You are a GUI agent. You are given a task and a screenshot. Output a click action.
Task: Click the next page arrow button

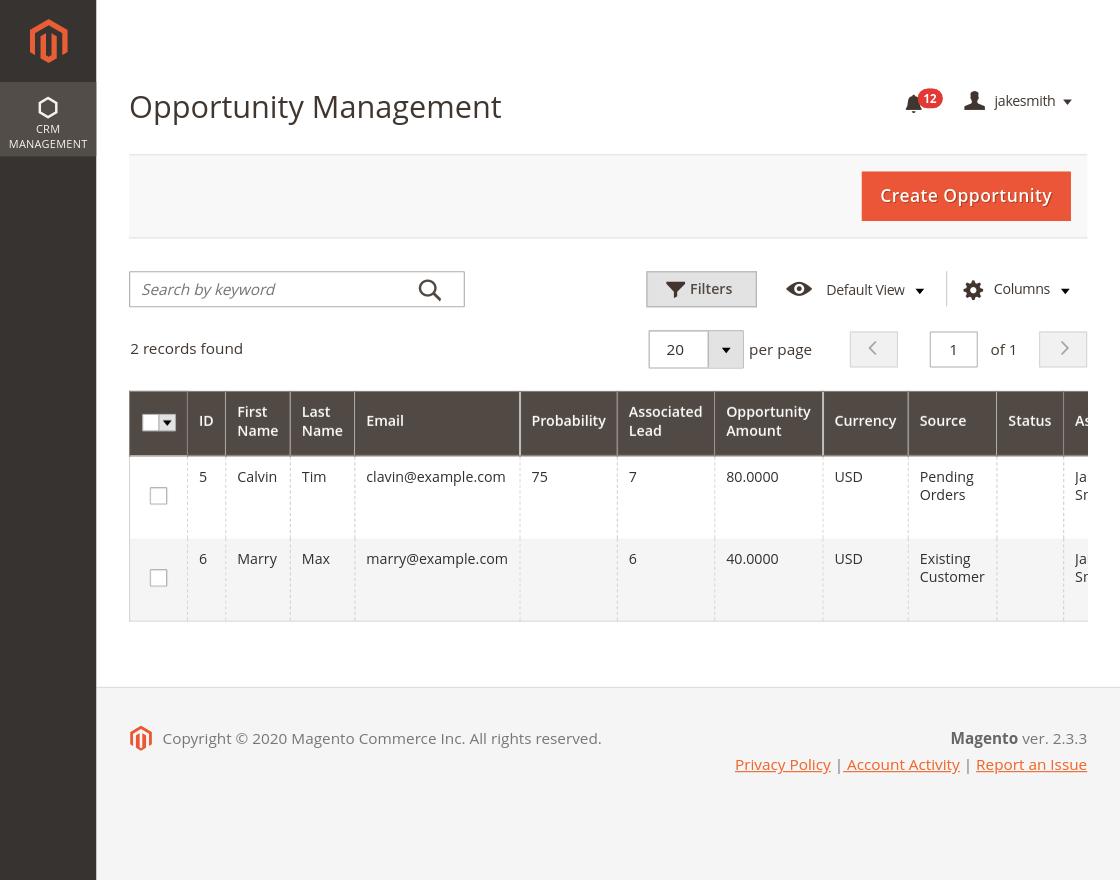pos(1062,349)
